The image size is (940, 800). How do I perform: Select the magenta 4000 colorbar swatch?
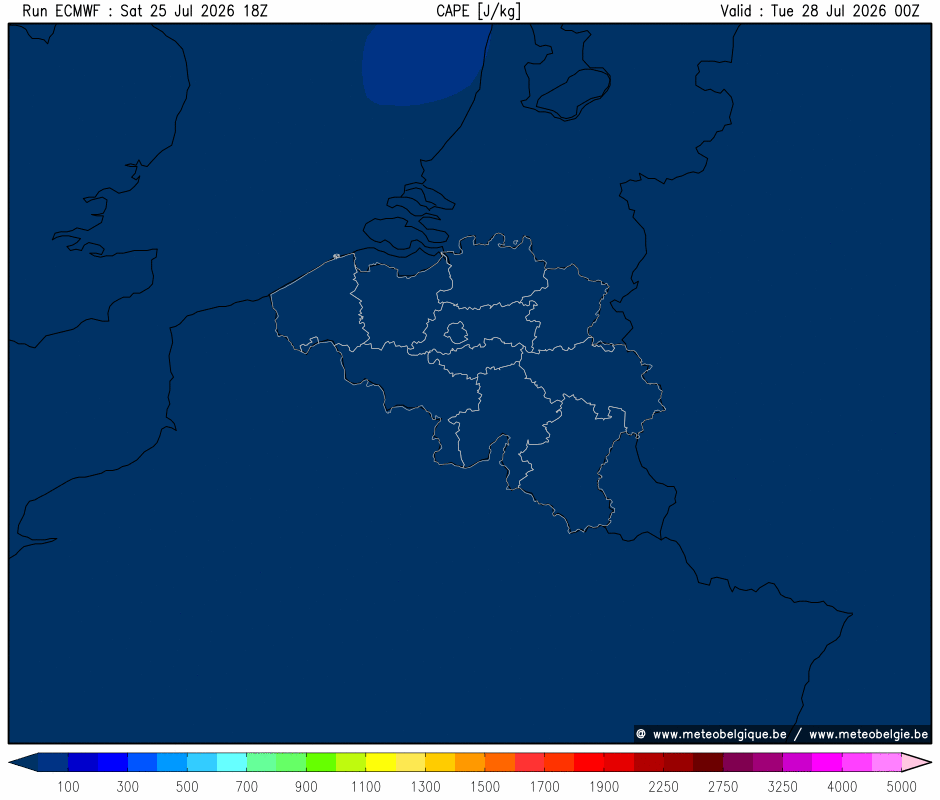point(827,762)
